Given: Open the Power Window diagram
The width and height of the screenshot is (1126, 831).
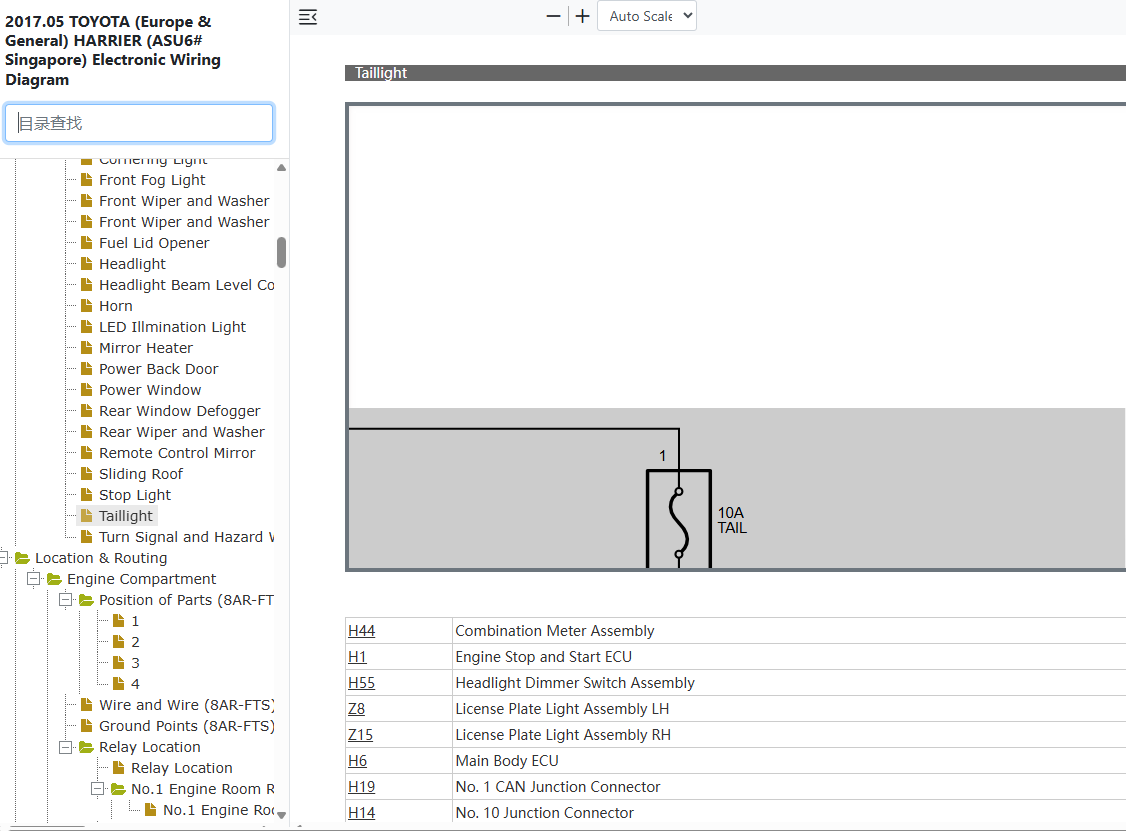Looking at the screenshot, I should point(150,390).
